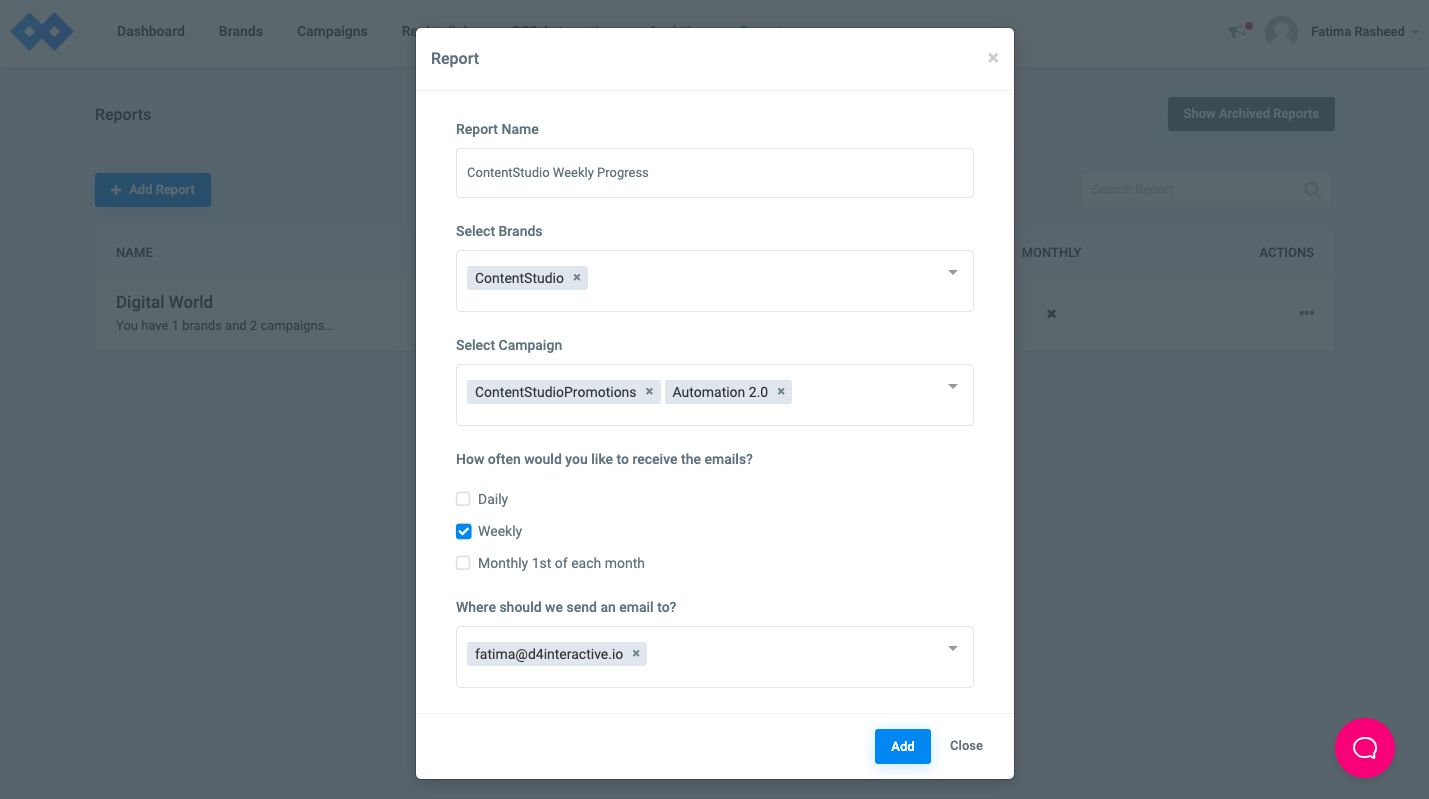Viewport: 1429px width, 799px height.
Task: Close the Report dialog with the X icon
Action: coord(993,58)
